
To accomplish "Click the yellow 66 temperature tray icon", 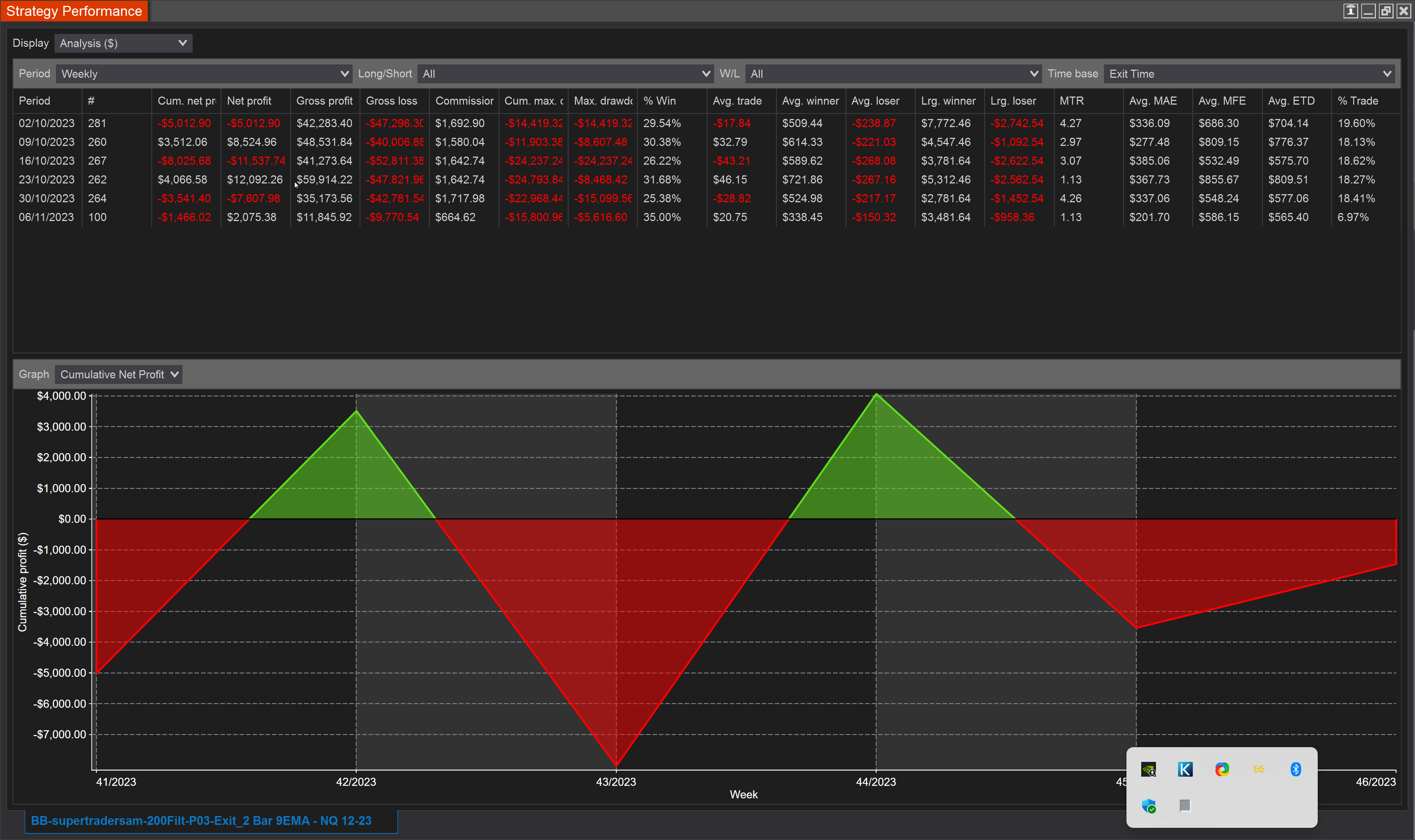I will [x=1259, y=769].
